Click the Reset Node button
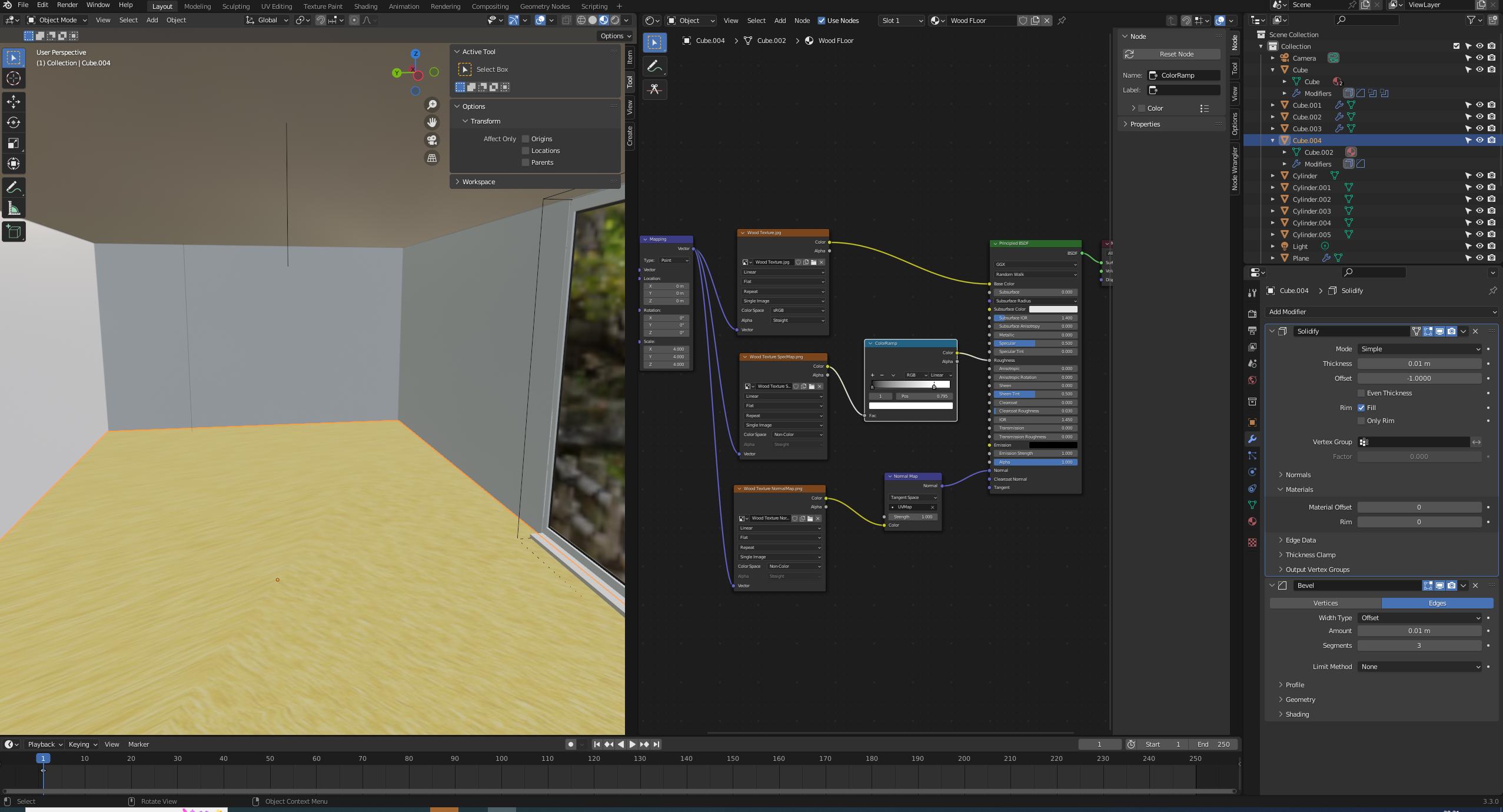This screenshot has height=812, width=1503. pyautogui.click(x=1171, y=54)
